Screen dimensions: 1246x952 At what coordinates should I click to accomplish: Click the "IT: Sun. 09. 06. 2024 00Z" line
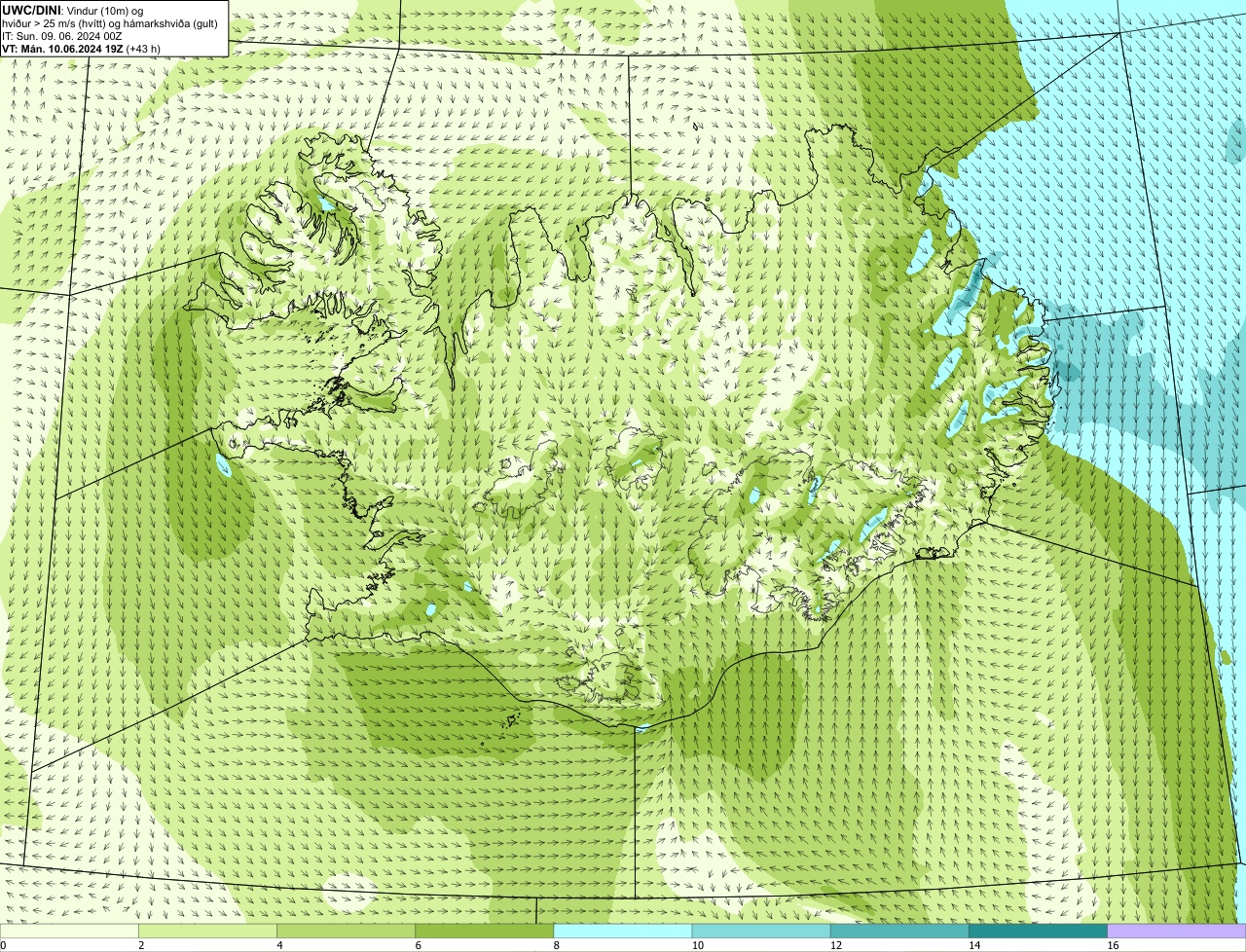(62, 35)
